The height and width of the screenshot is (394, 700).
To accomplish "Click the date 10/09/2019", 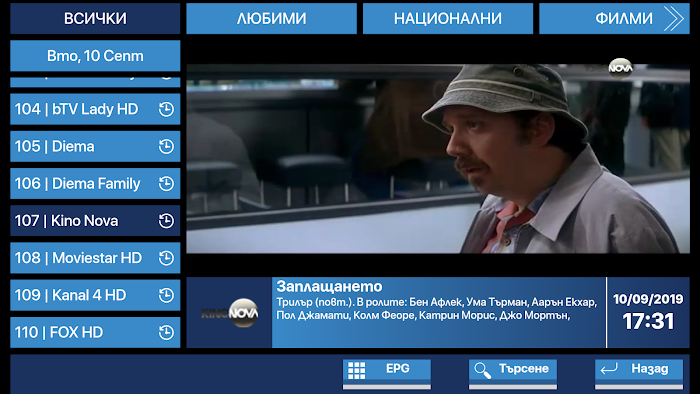I will [648, 299].
